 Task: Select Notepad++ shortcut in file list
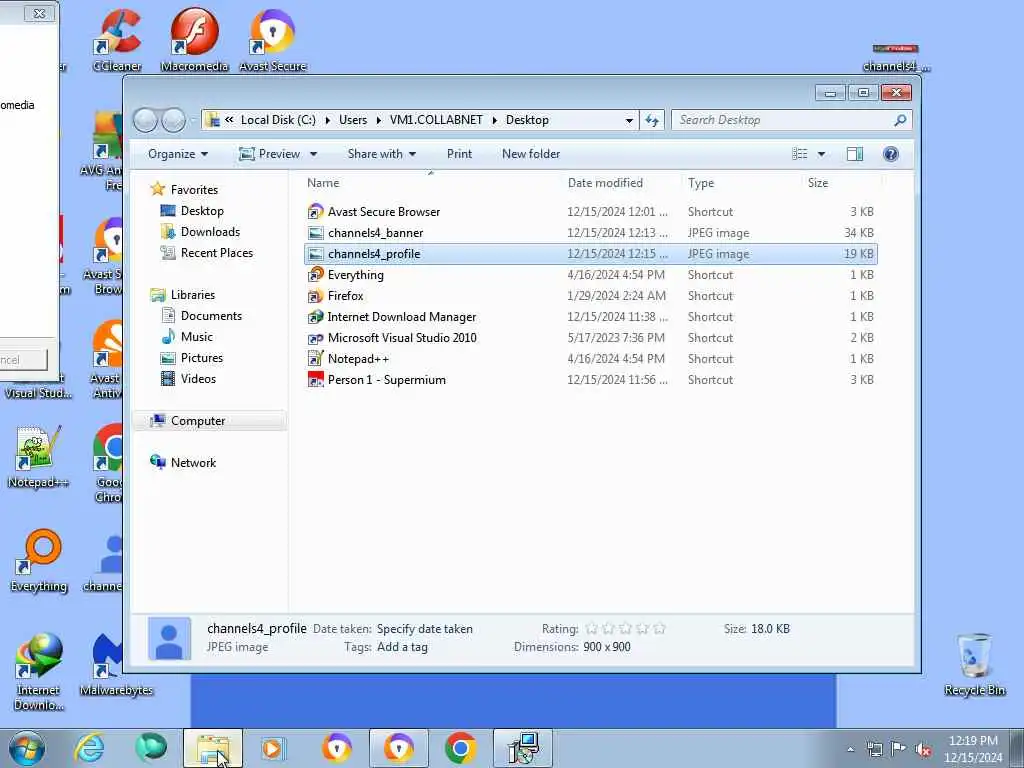590,359
